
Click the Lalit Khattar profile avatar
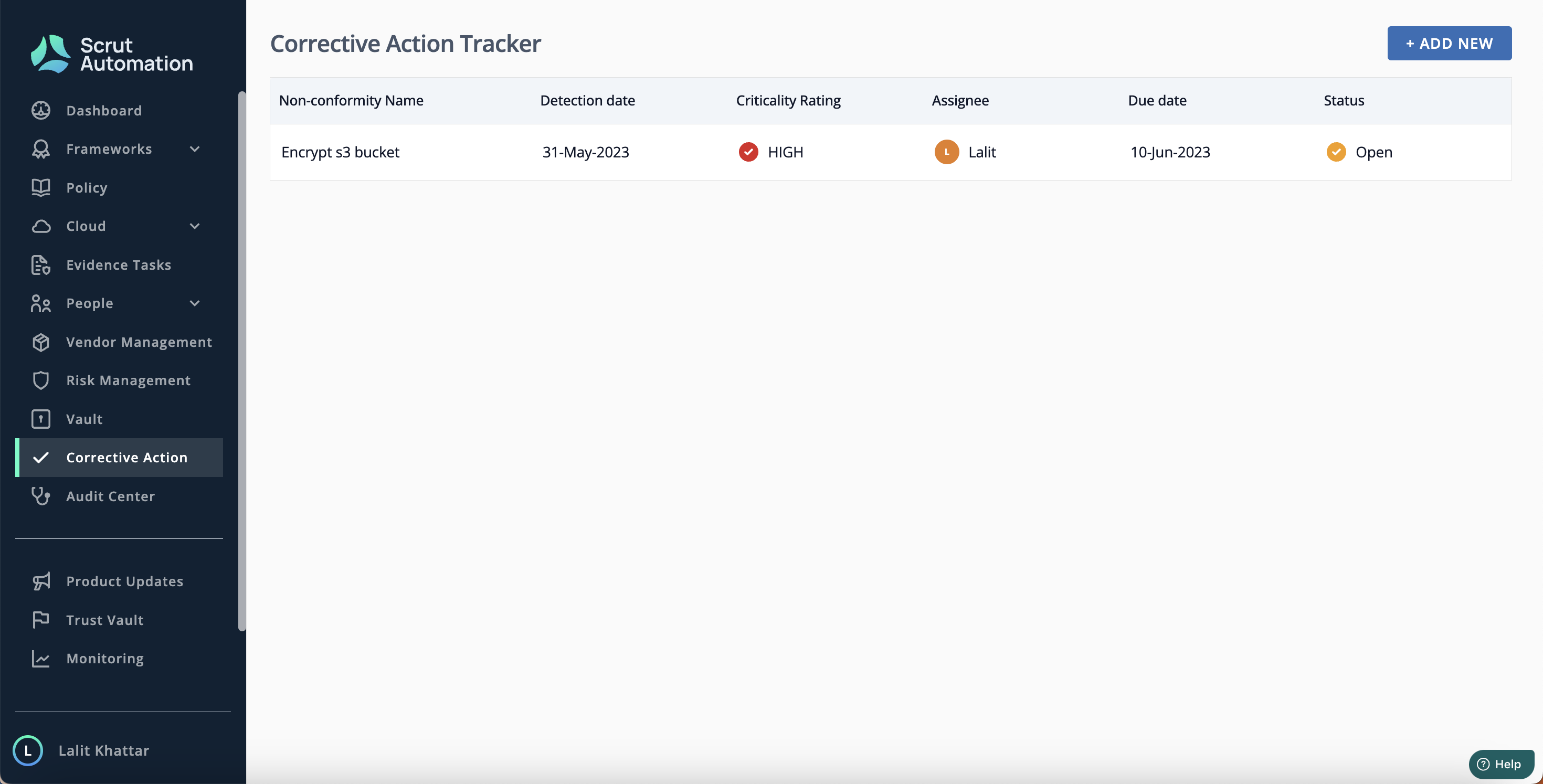[27, 750]
